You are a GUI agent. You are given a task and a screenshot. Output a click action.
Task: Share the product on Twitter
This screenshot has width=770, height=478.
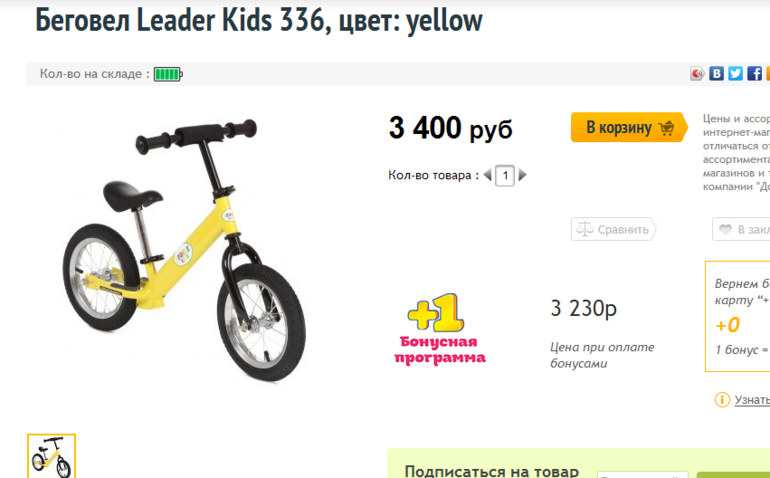[x=736, y=74]
